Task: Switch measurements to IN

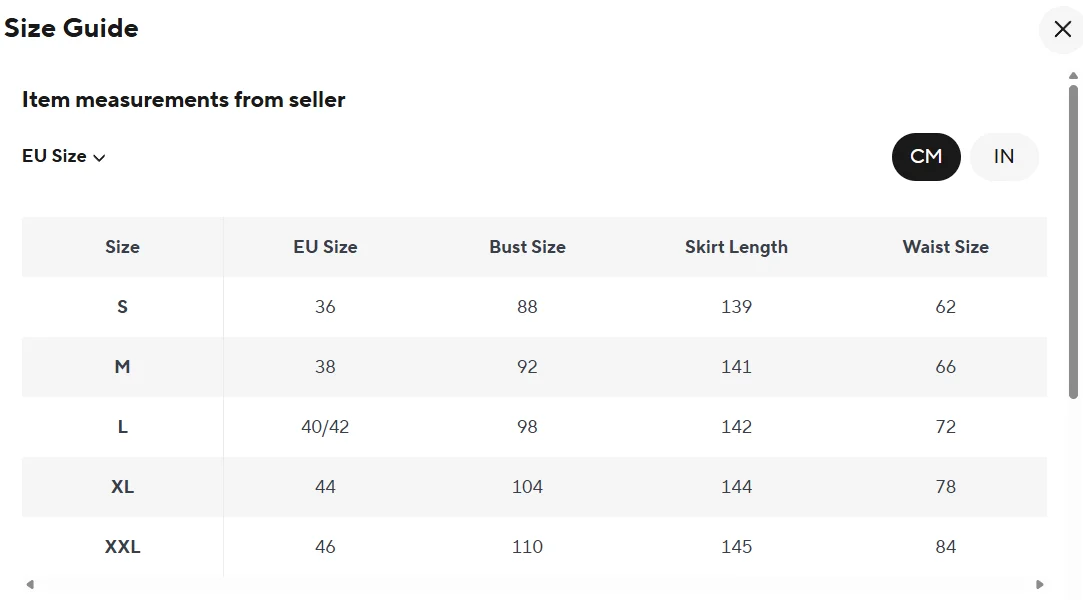Action: (x=1004, y=157)
